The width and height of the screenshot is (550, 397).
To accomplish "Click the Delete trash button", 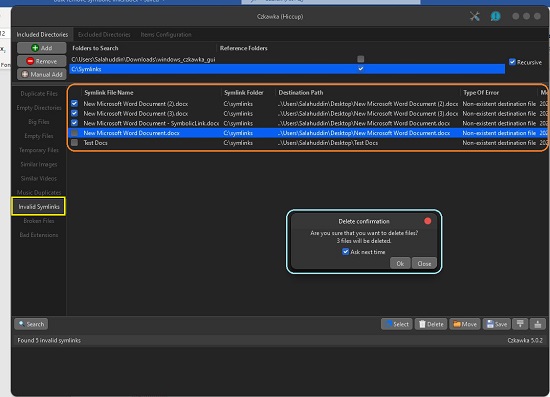I will coord(431,324).
